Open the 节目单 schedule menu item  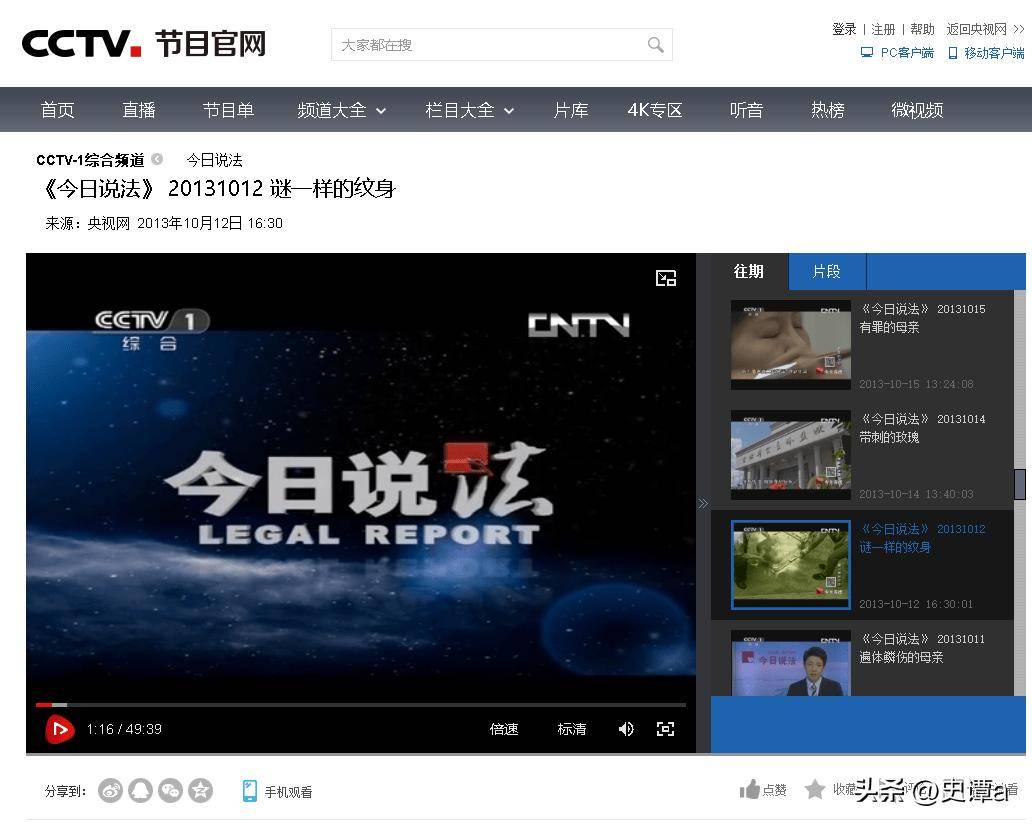click(x=228, y=110)
